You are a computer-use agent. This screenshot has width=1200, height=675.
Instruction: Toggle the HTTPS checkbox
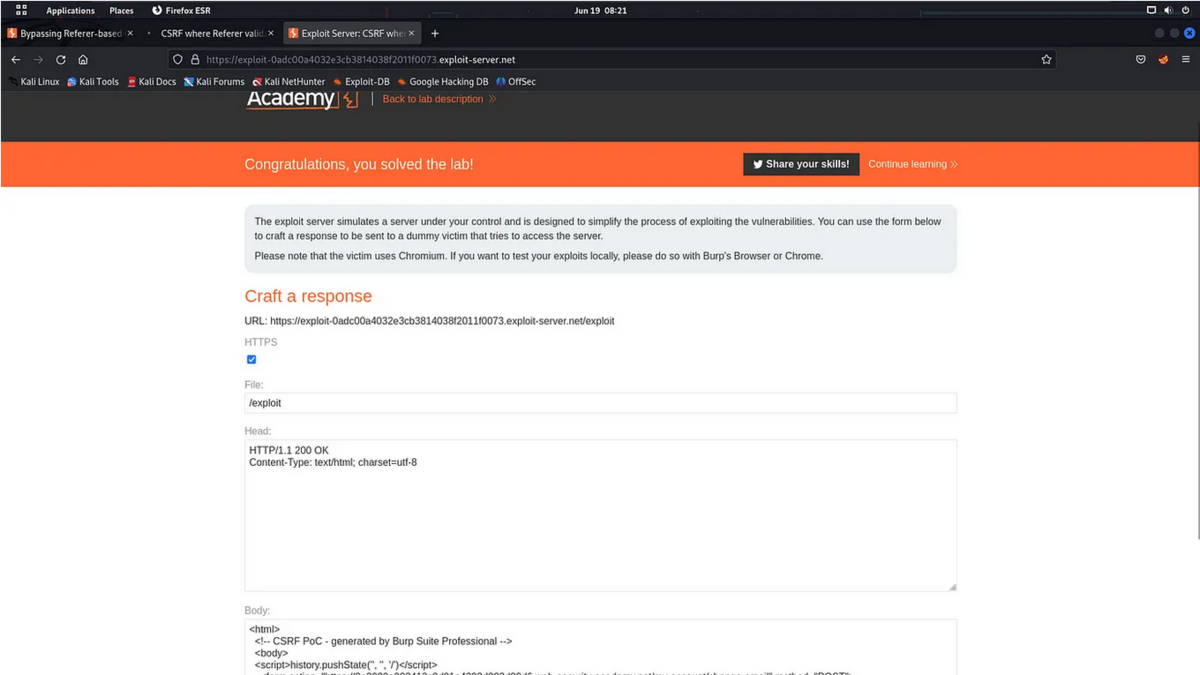tap(251, 359)
